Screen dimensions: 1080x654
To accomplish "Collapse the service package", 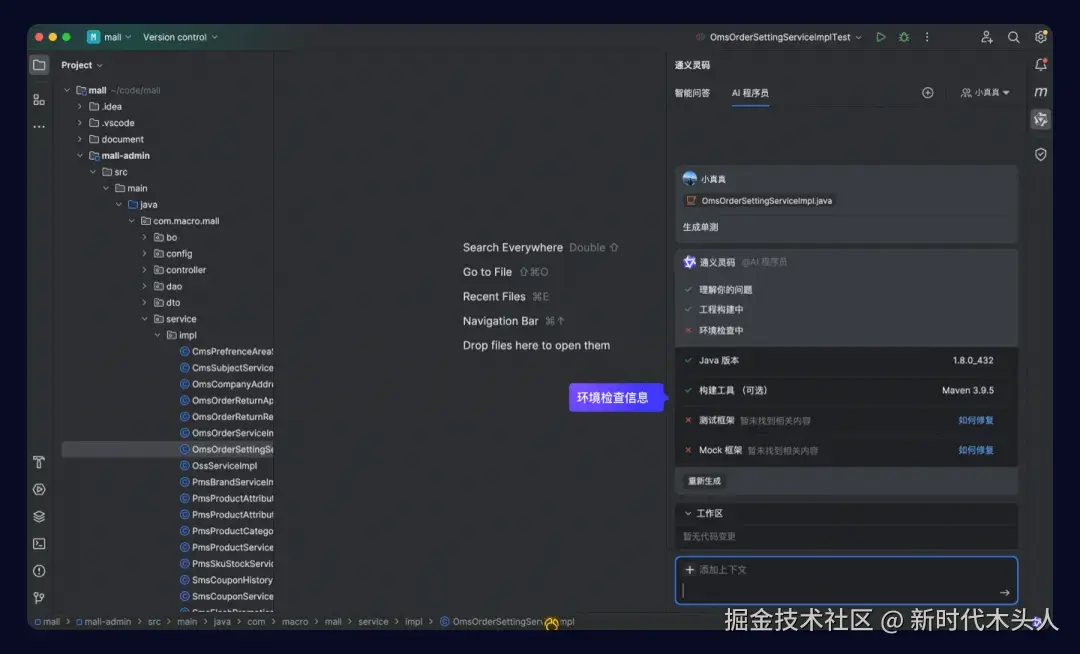I will point(145,319).
